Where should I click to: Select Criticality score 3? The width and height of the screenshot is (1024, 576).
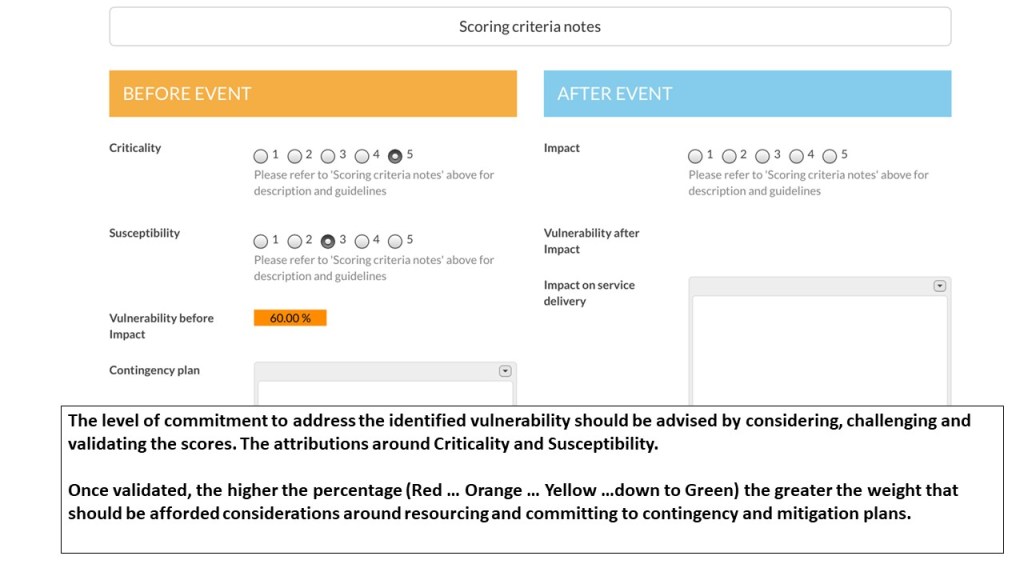click(x=328, y=156)
